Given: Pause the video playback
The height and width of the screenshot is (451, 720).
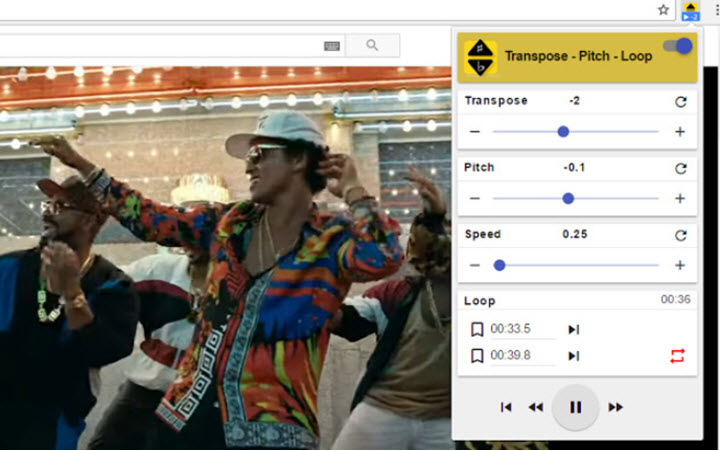Looking at the screenshot, I should [575, 407].
